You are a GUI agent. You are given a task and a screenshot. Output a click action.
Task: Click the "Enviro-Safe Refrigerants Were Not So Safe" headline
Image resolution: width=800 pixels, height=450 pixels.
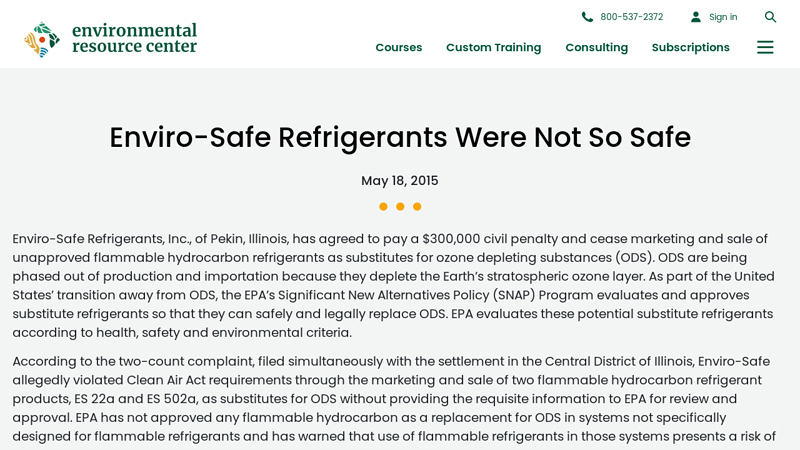pos(400,137)
